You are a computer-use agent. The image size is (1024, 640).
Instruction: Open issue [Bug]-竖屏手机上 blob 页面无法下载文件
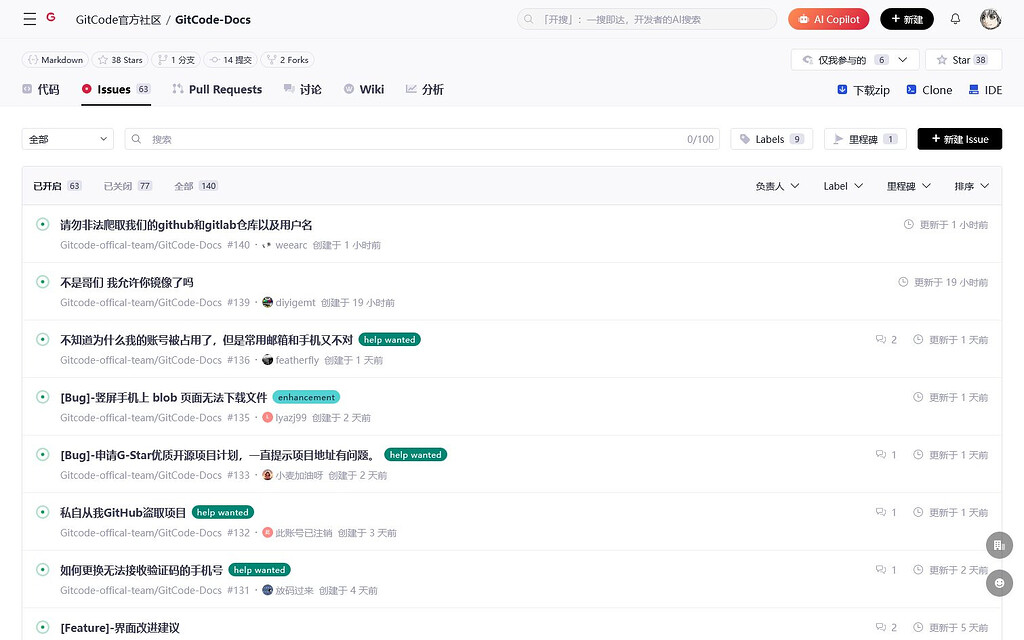[164, 398]
